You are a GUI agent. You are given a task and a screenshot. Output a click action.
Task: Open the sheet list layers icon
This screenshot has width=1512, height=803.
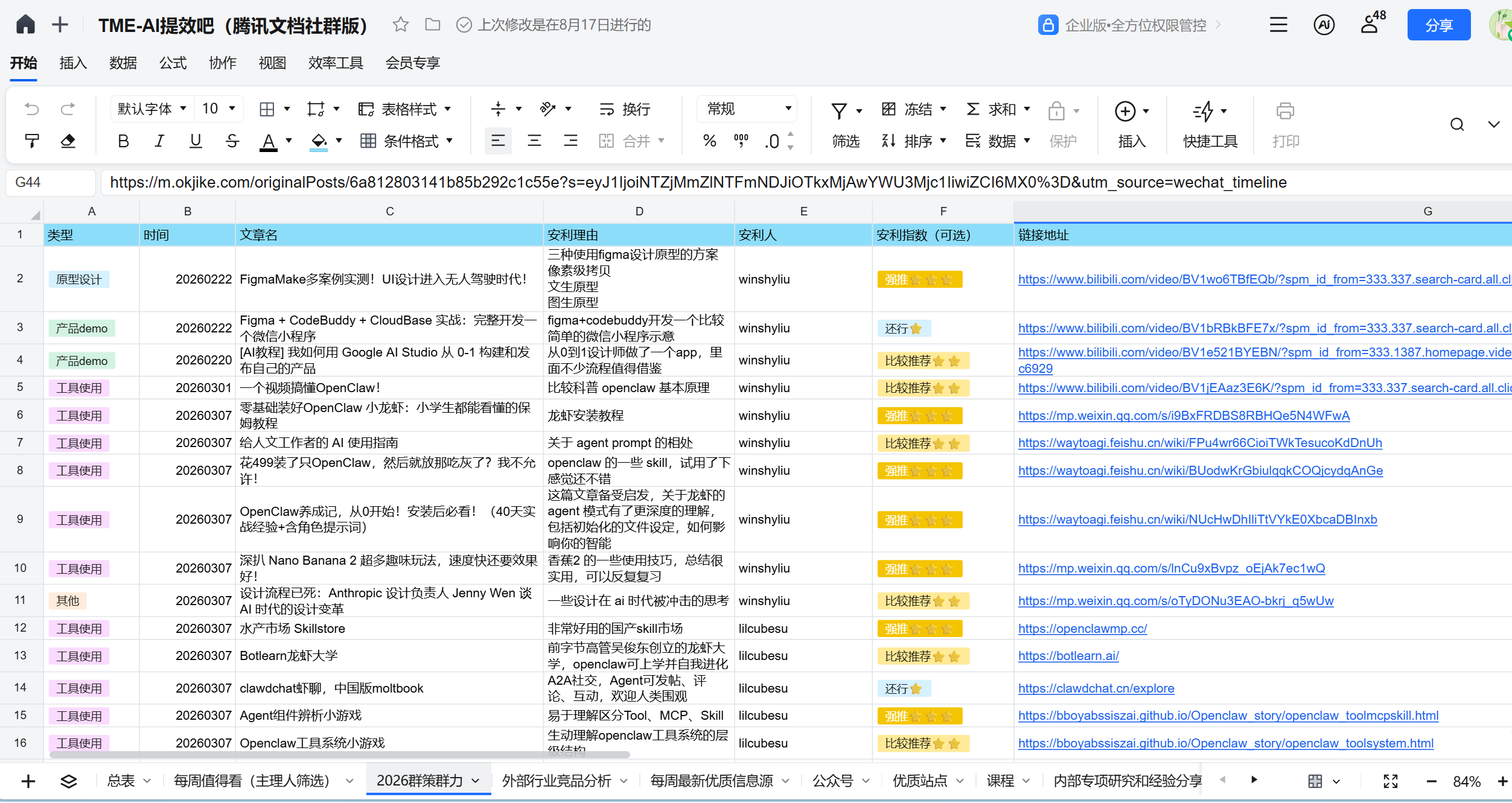click(x=69, y=781)
